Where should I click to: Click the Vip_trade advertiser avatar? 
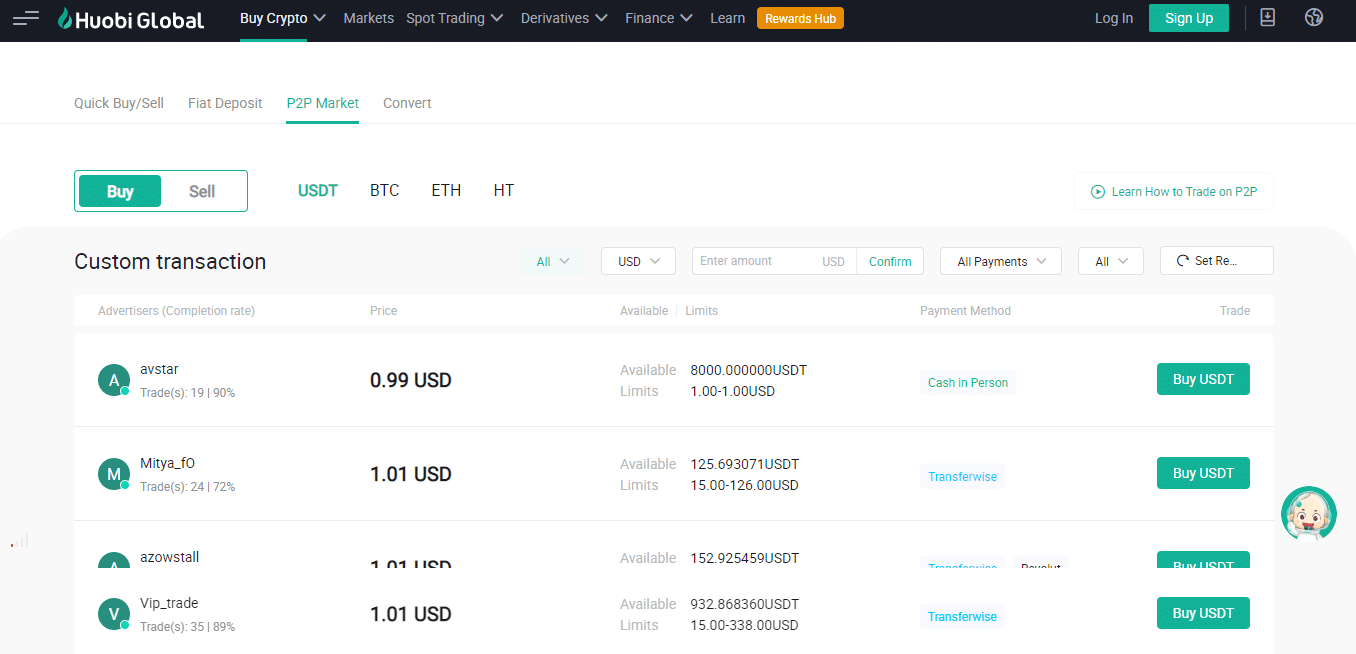tap(114, 614)
